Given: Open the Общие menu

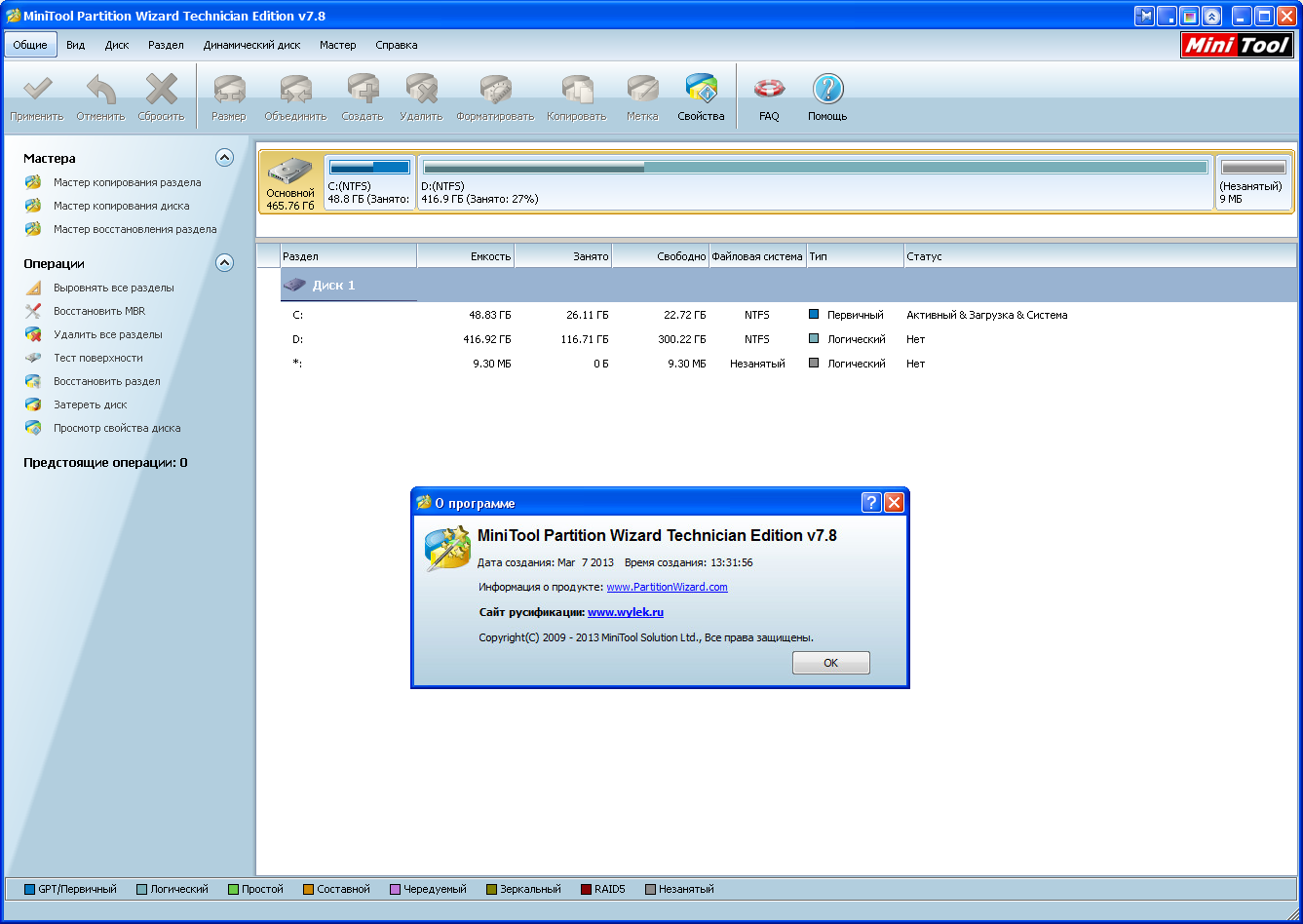Looking at the screenshot, I should pos(30,45).
